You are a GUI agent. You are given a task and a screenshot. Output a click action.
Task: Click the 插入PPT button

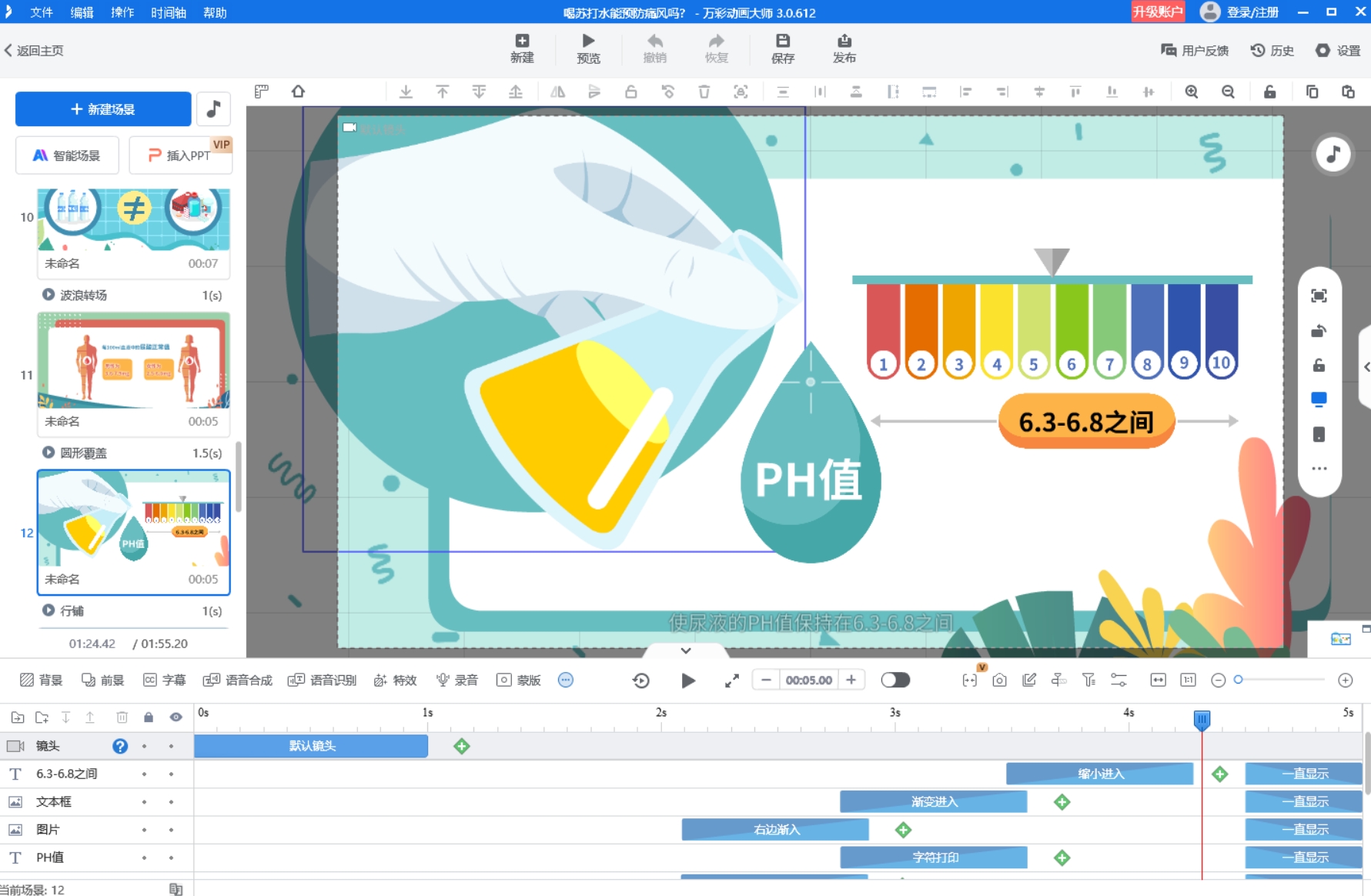pos(180,155)
